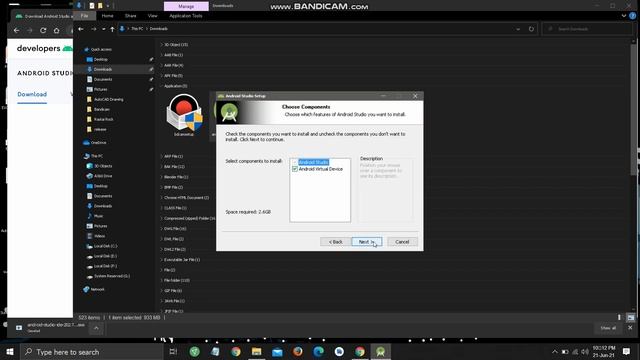Click the taskbar search box
The image size is (640, 360).
(x=92, y=352)
